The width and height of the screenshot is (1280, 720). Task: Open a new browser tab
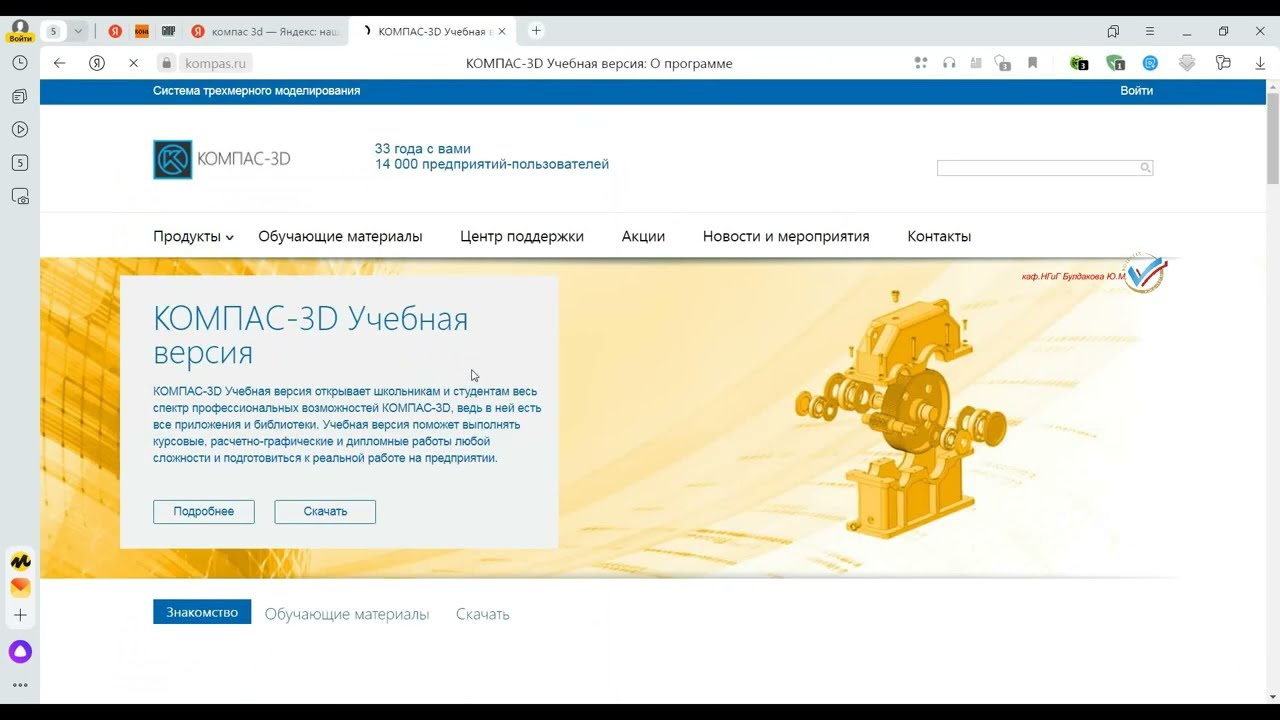coord(536,31)
